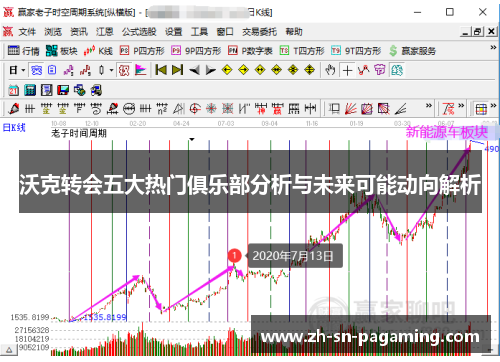Click the colored grid table icon
This screenshot has height=362, width=500.
(x=481, y=109)
